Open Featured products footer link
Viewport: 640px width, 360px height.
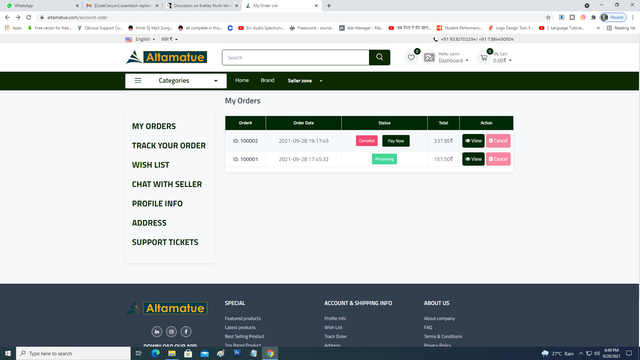(242, 318)
